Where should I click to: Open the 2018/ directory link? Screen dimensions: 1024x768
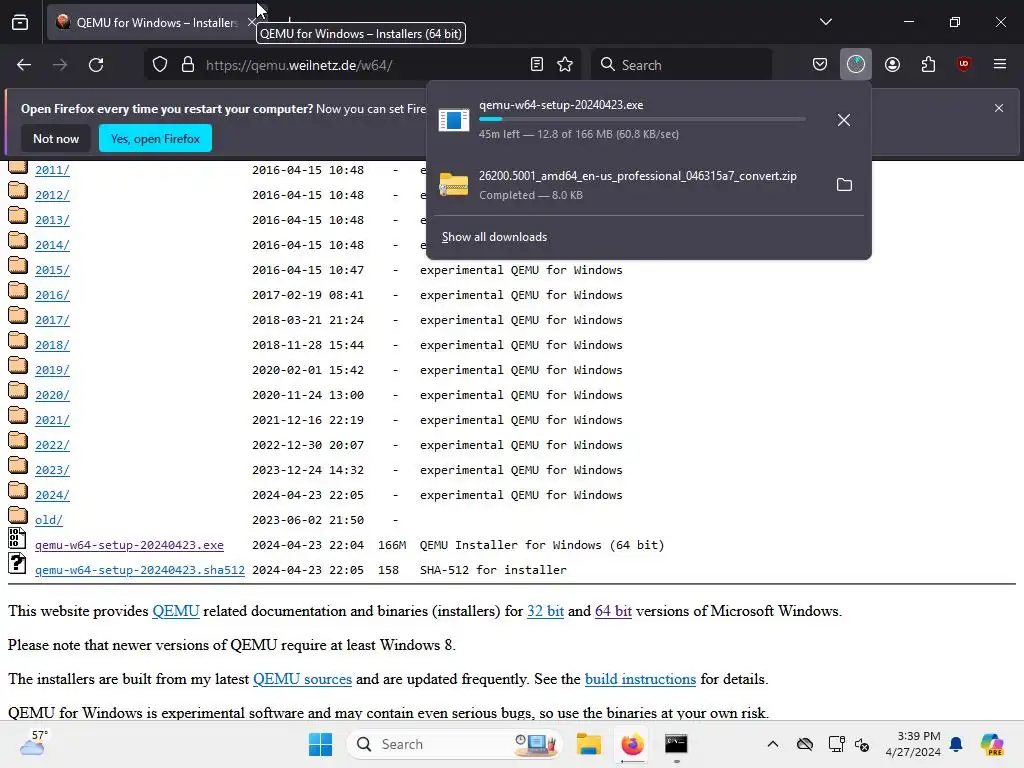tap(52, 345)
